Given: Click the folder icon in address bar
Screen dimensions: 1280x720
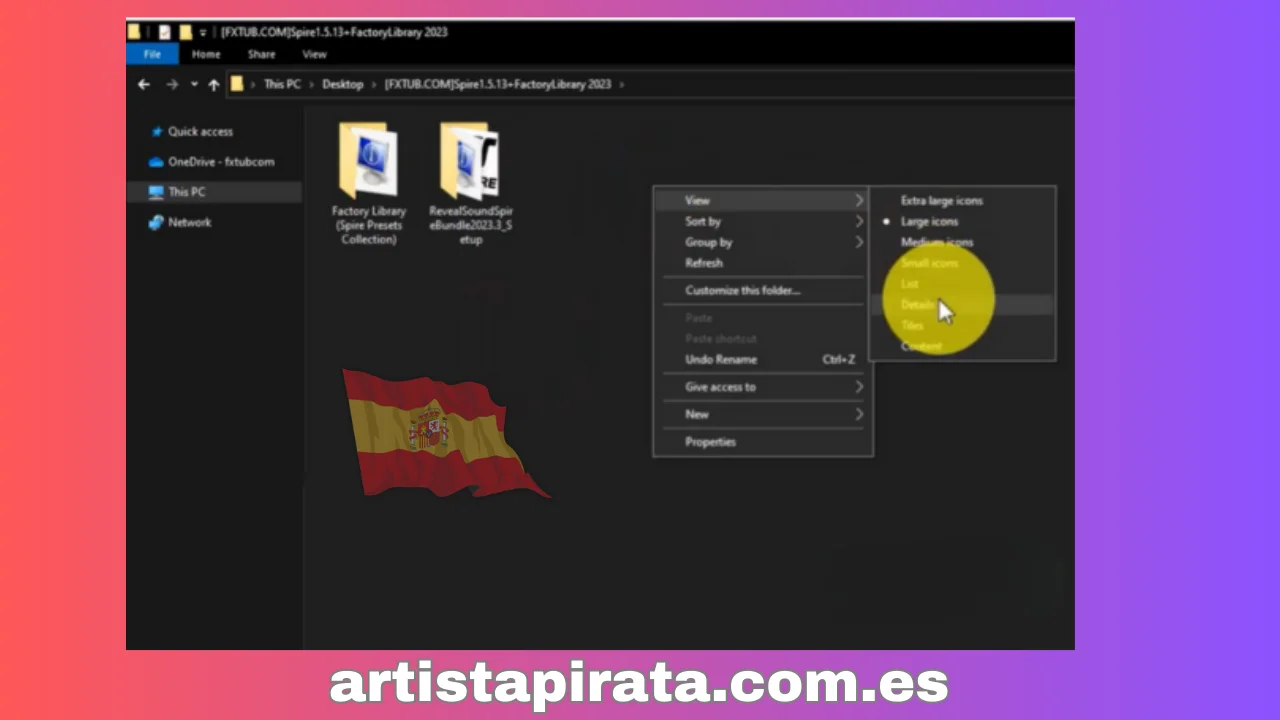Looking at the screenshot, I should pyautogui.click(x=237, y=84).
